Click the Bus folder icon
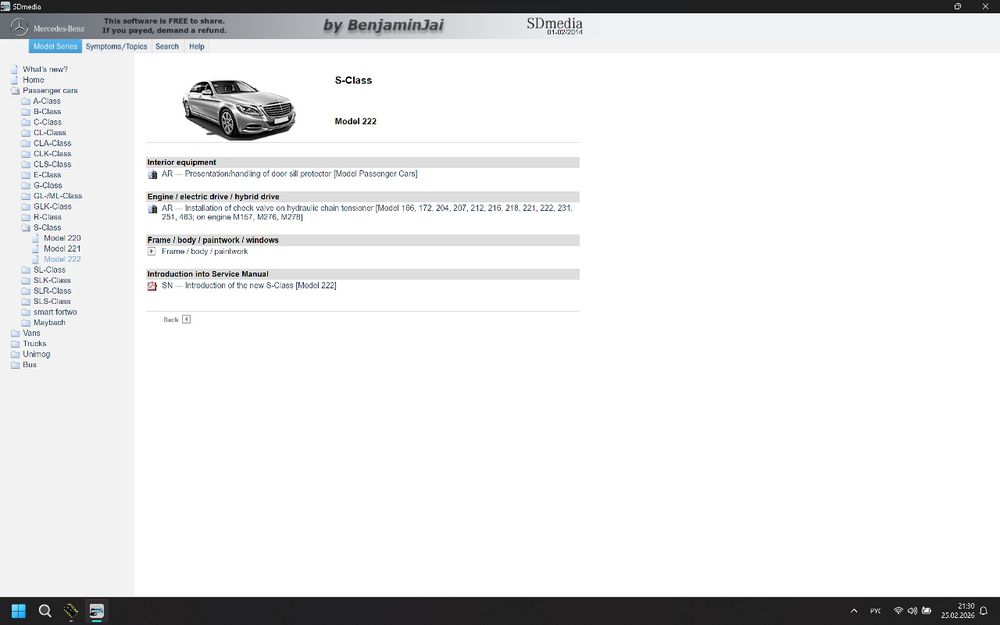The width and height of the screenshot is (1000, 625). coord(15,365)
